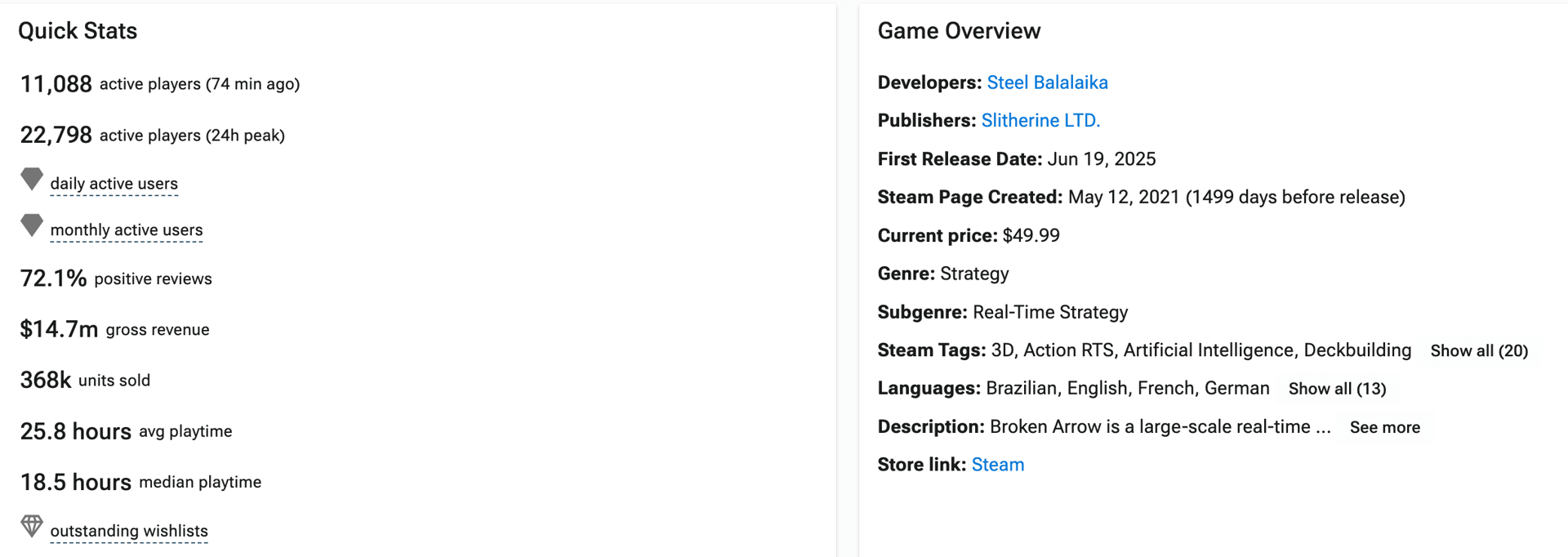Select the 25.8 hours avg playtime value
Image resolution: width=1568 pixels, height=557 pixels.
tap(75, 431)
